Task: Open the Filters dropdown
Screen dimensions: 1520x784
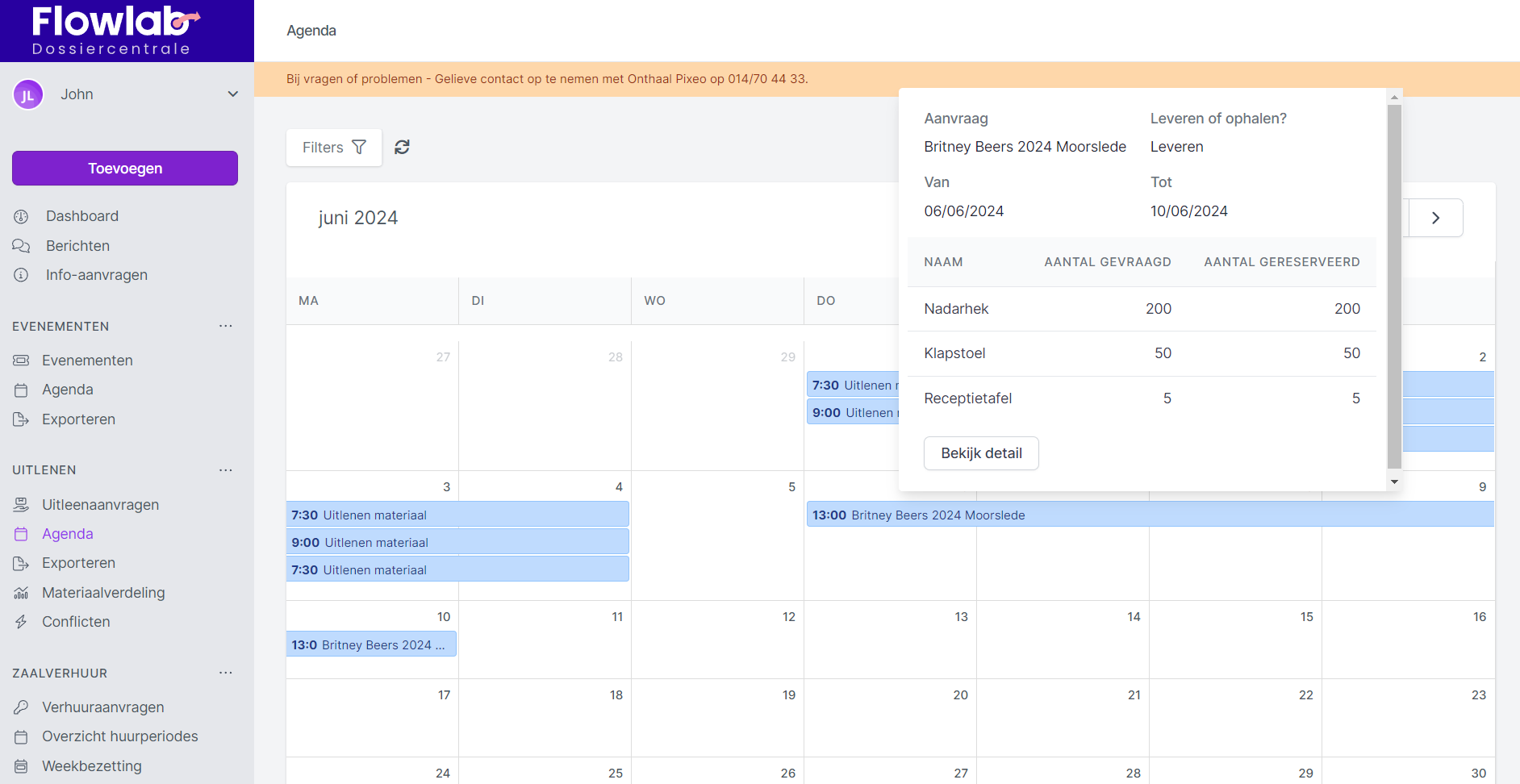Action: point(334,148)
